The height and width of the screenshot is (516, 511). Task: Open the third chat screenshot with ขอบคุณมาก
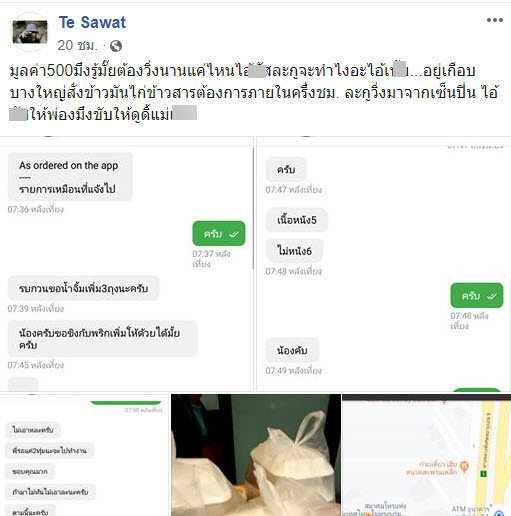pyautogui.click(x=84, y=455)
